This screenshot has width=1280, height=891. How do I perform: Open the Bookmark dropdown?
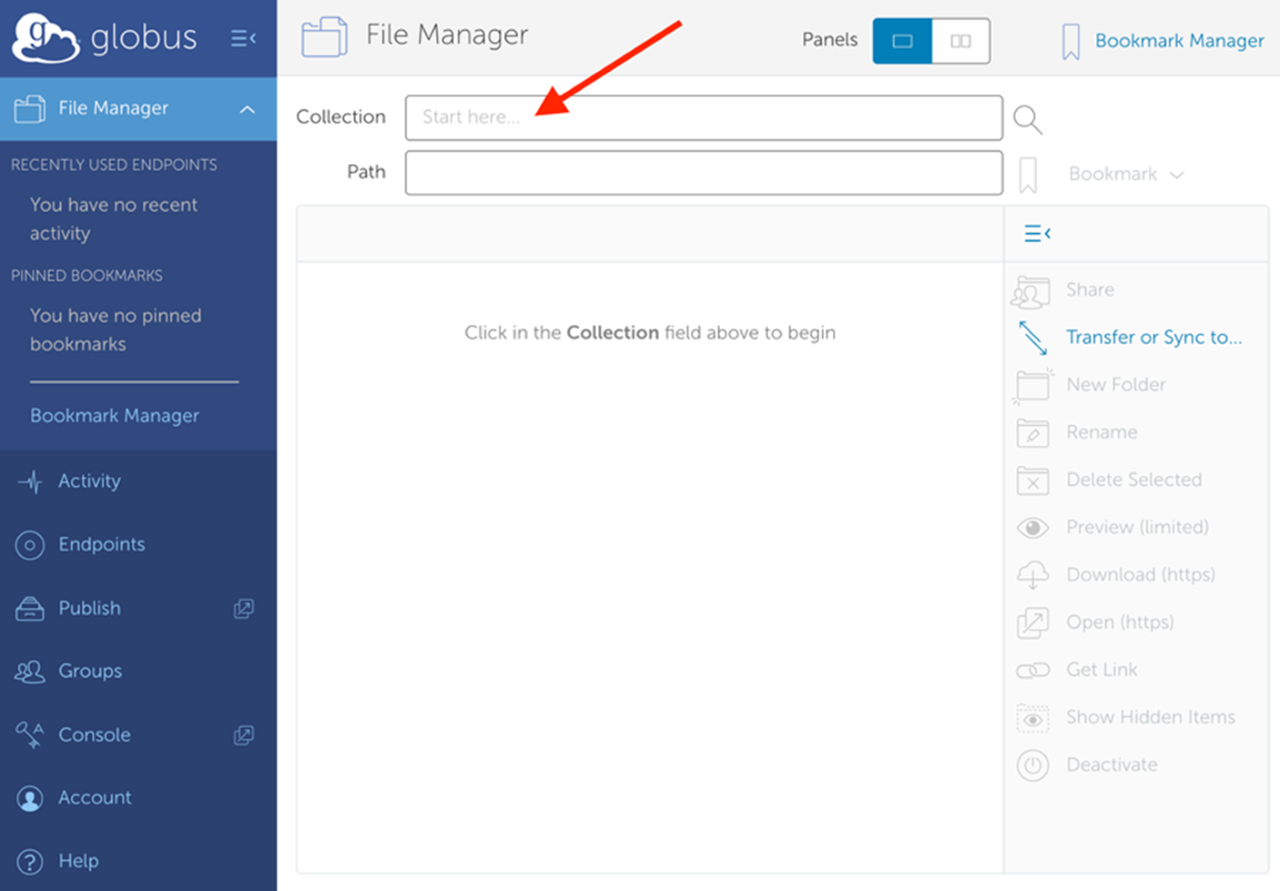[1125, 172]
